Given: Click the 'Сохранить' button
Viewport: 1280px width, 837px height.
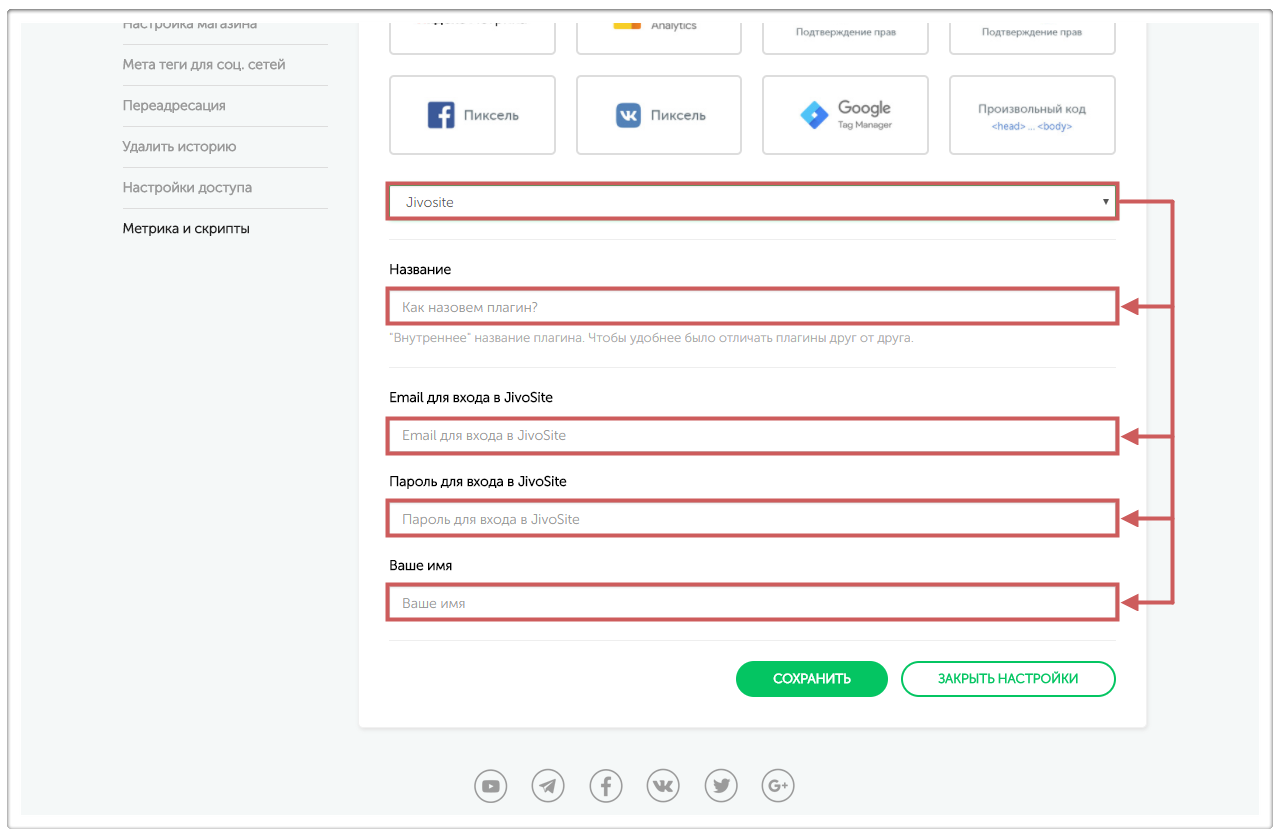Looking at the screenshot, I should click(x=811, y=679).
